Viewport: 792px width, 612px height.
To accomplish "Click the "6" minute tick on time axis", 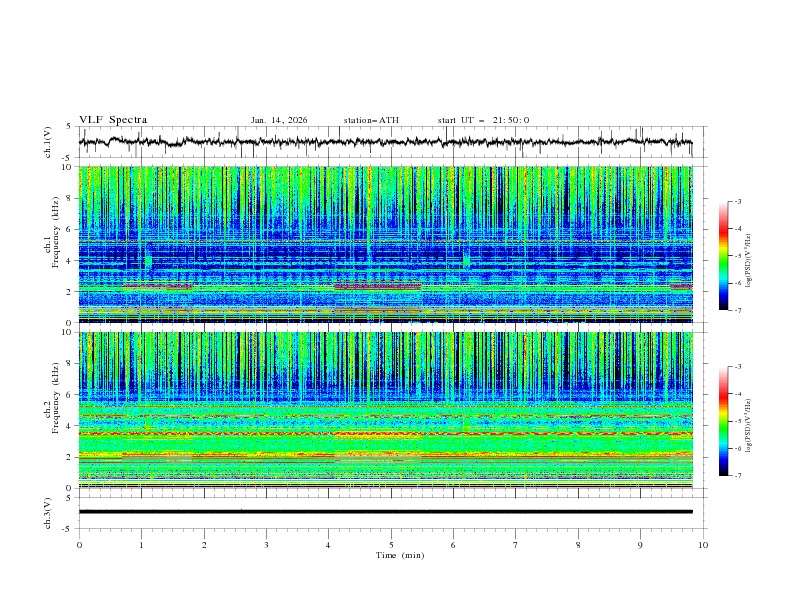I will pyautogui.click(x=453, y=545).
